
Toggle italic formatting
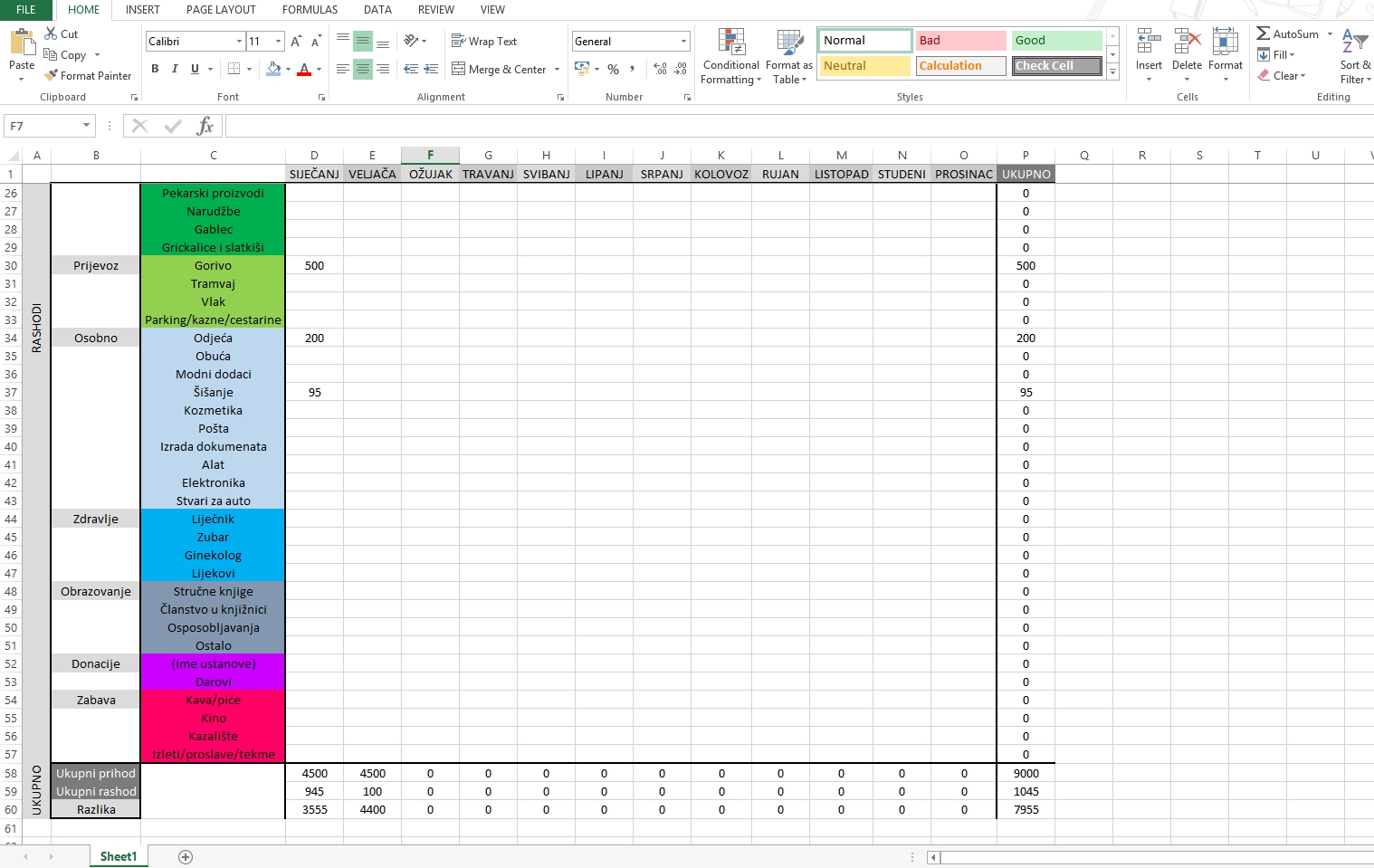coord(174,68)
